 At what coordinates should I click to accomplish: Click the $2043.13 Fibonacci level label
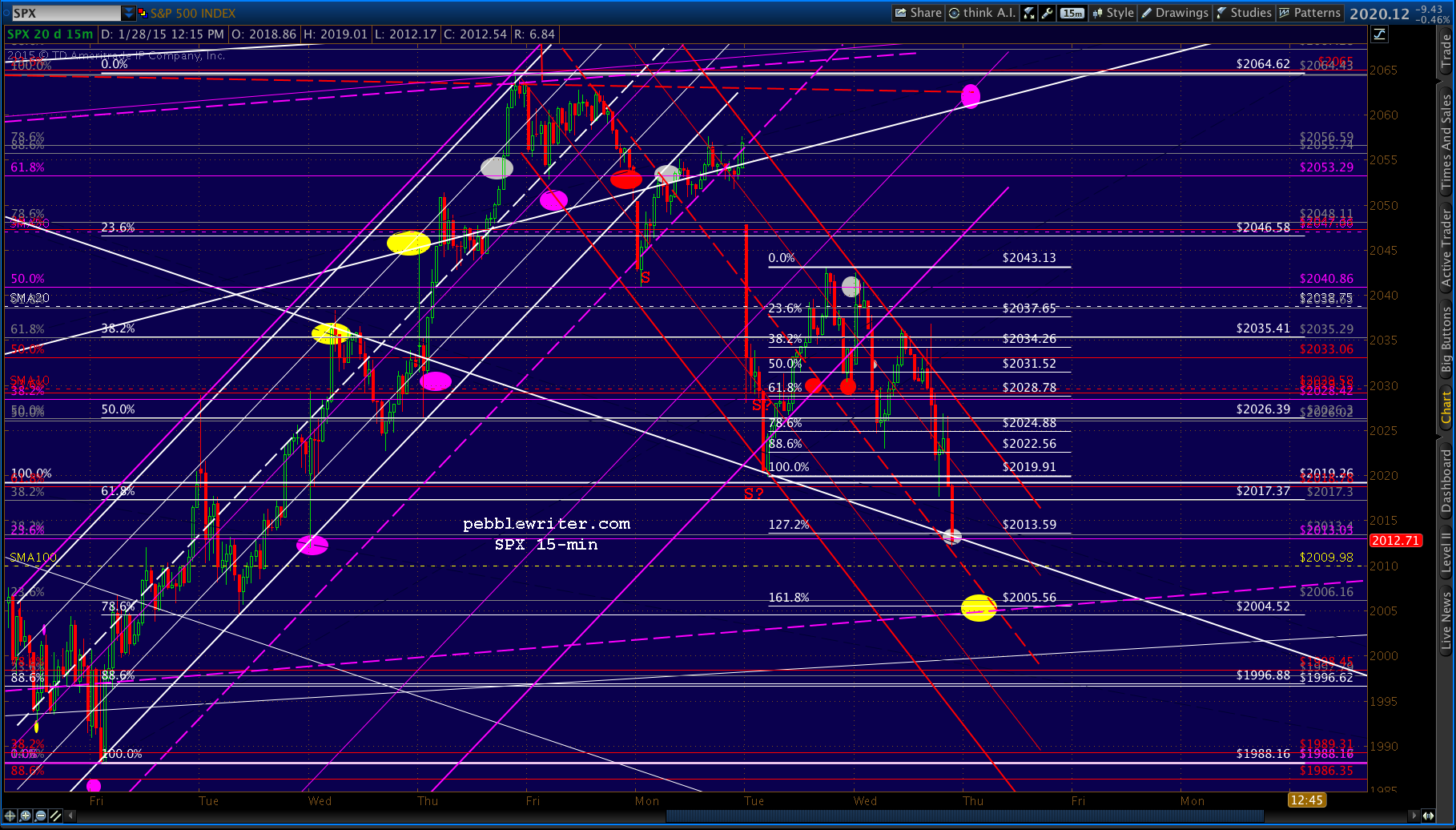tap(1029, 258)
